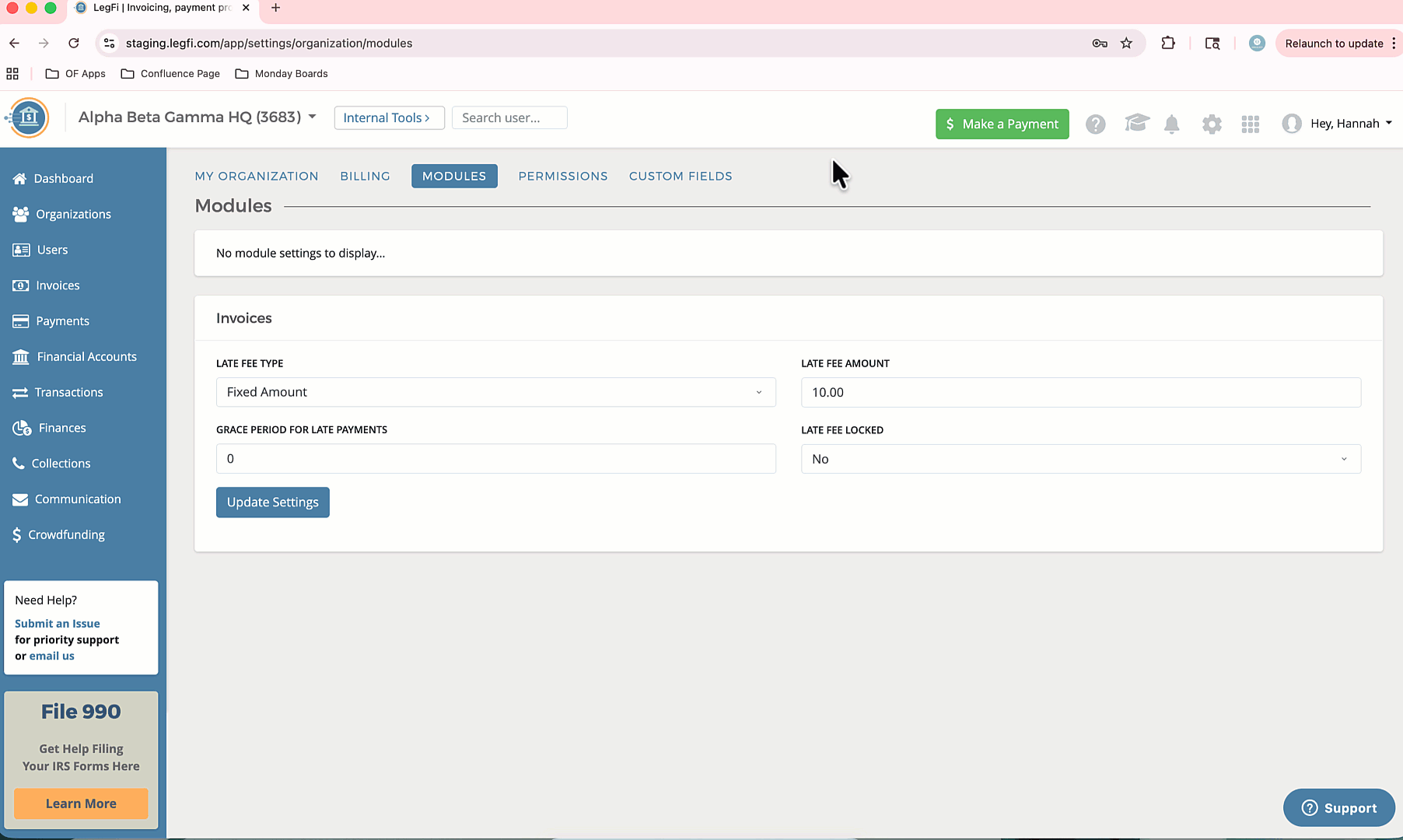The image size is (1403, 840).
Task: Open the settings gear icon
Action: 1211,124
